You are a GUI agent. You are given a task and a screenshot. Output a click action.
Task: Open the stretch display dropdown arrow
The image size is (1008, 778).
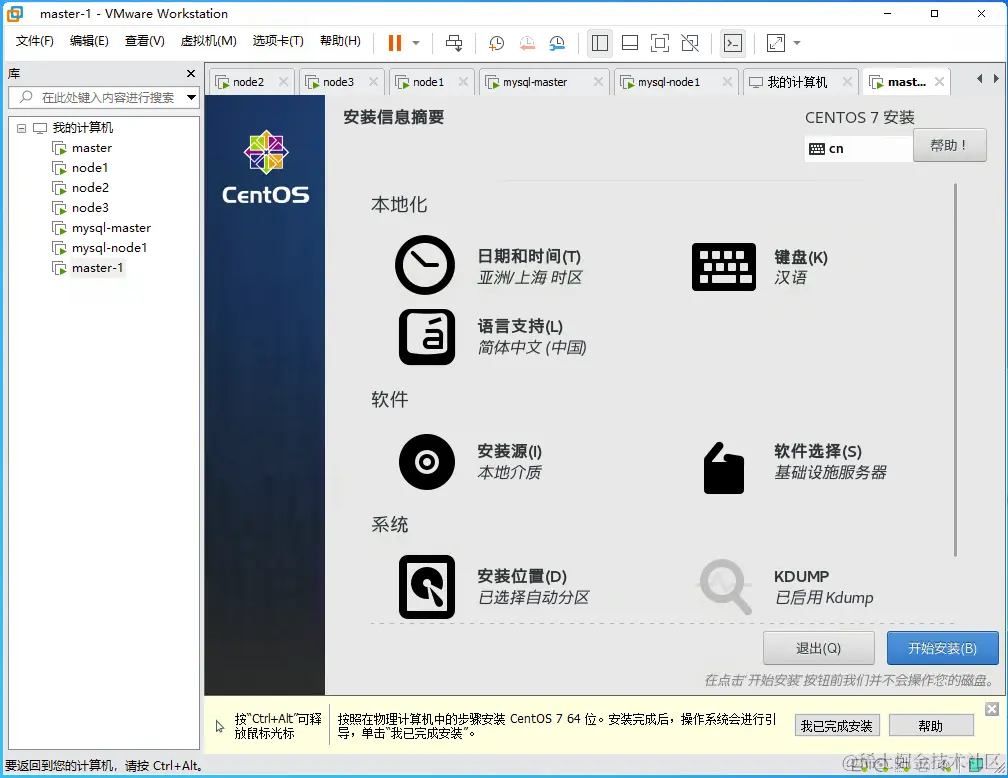point(797,43)
